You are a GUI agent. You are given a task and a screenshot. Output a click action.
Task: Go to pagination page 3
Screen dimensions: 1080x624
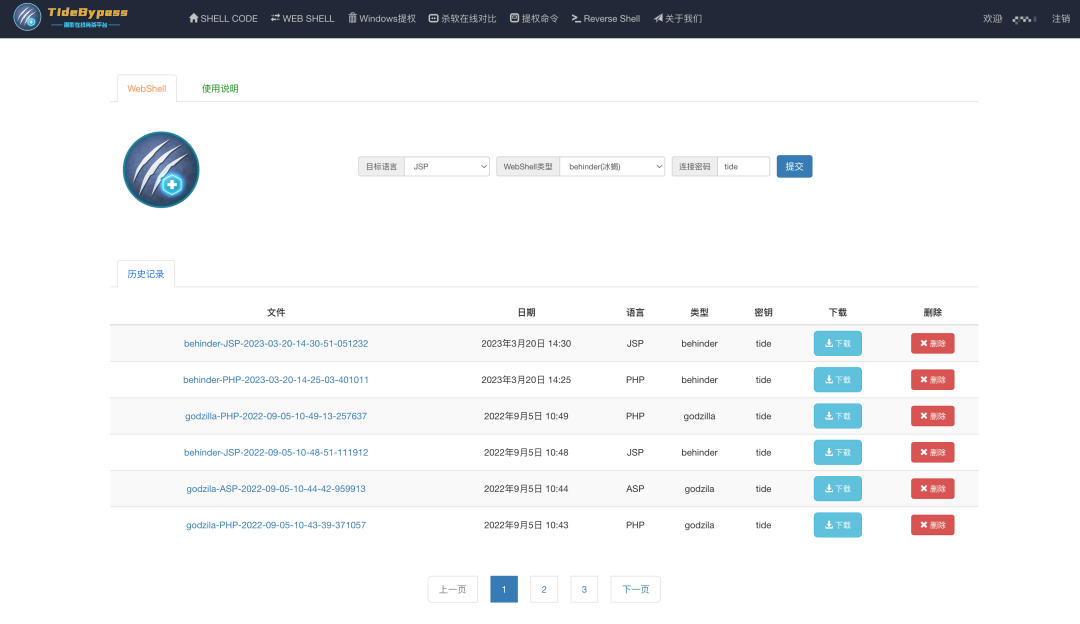(x=584, y=590)
